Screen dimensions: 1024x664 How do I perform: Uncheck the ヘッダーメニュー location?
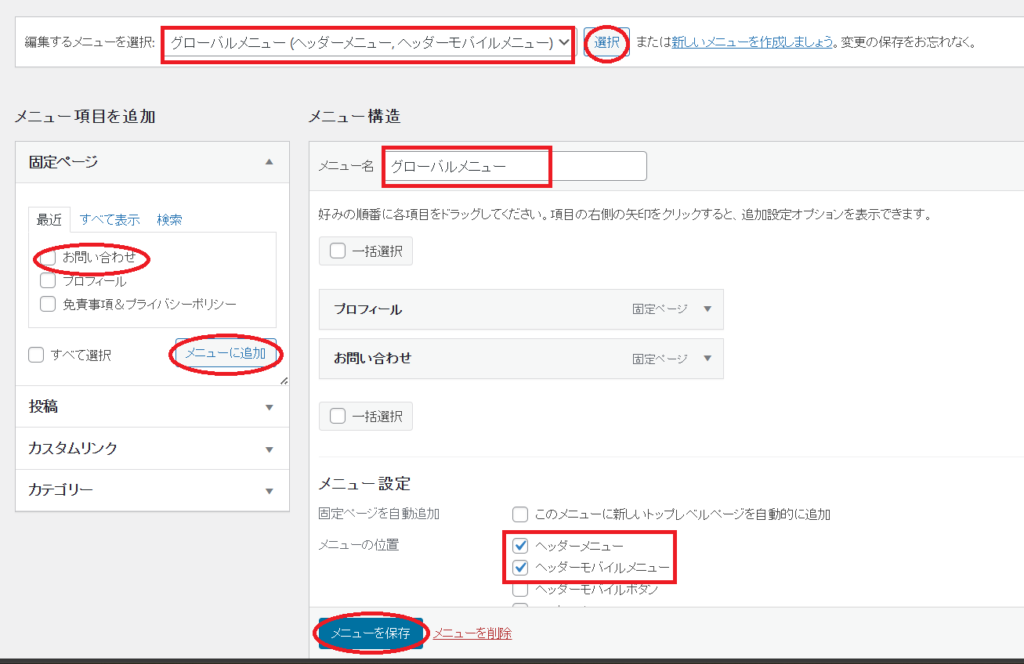[x=520, y=546]
